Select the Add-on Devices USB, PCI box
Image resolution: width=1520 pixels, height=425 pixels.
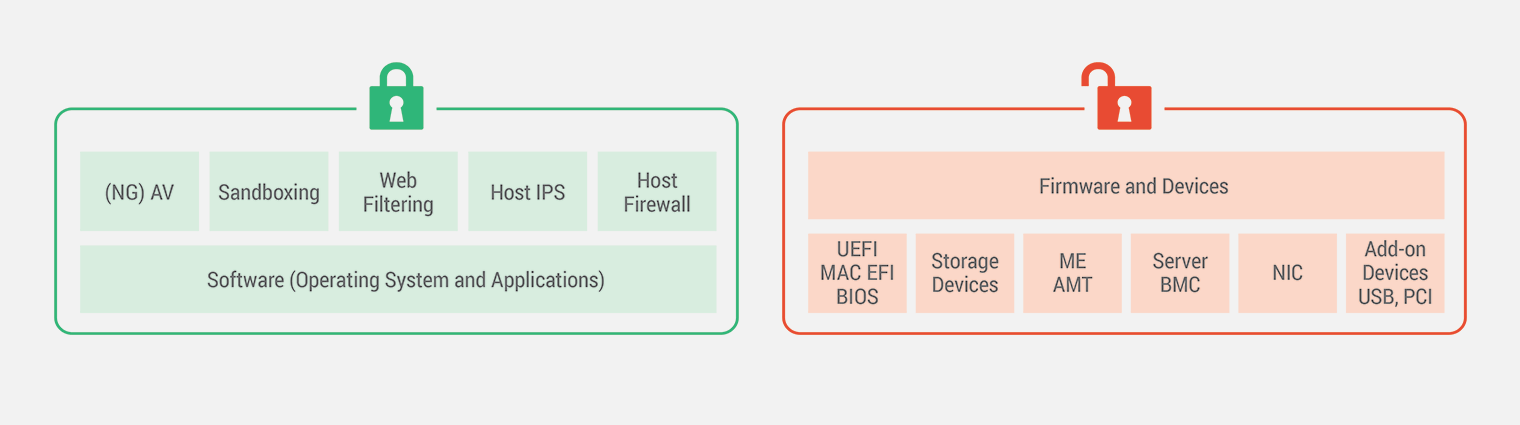1395,273
